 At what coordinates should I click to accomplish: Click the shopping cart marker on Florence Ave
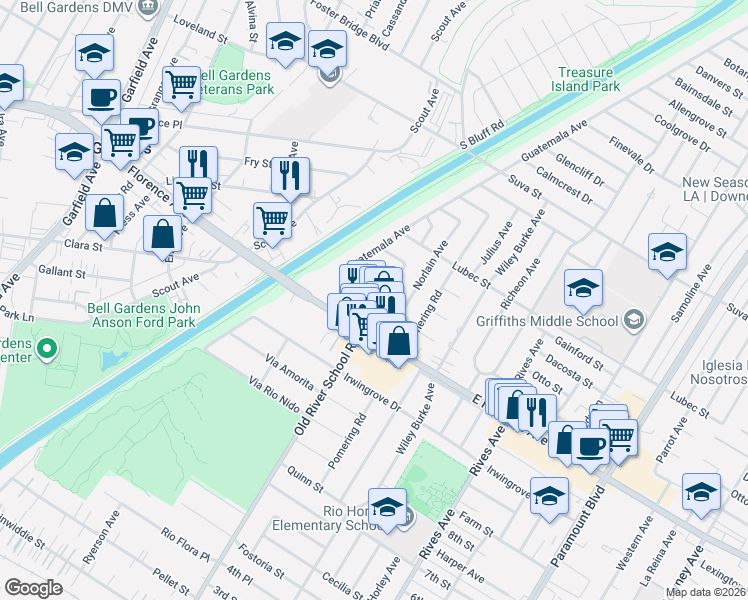(x=121, y=145)
